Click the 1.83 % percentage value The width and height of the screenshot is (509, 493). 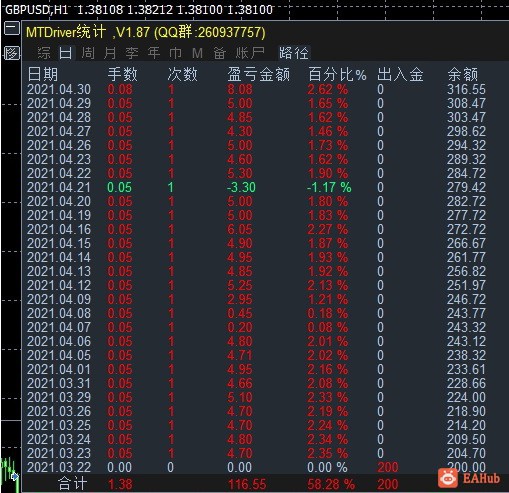point(328,216)
